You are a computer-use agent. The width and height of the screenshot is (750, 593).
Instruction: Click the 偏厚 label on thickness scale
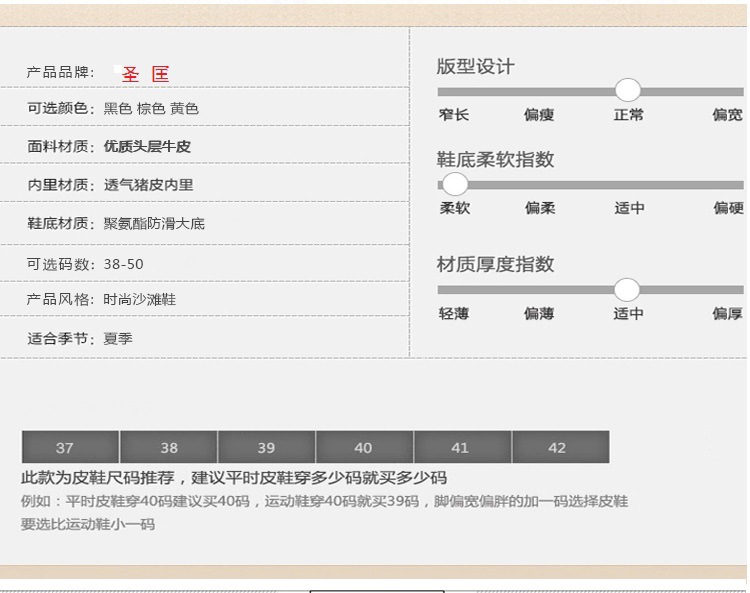tap(727, 314)
